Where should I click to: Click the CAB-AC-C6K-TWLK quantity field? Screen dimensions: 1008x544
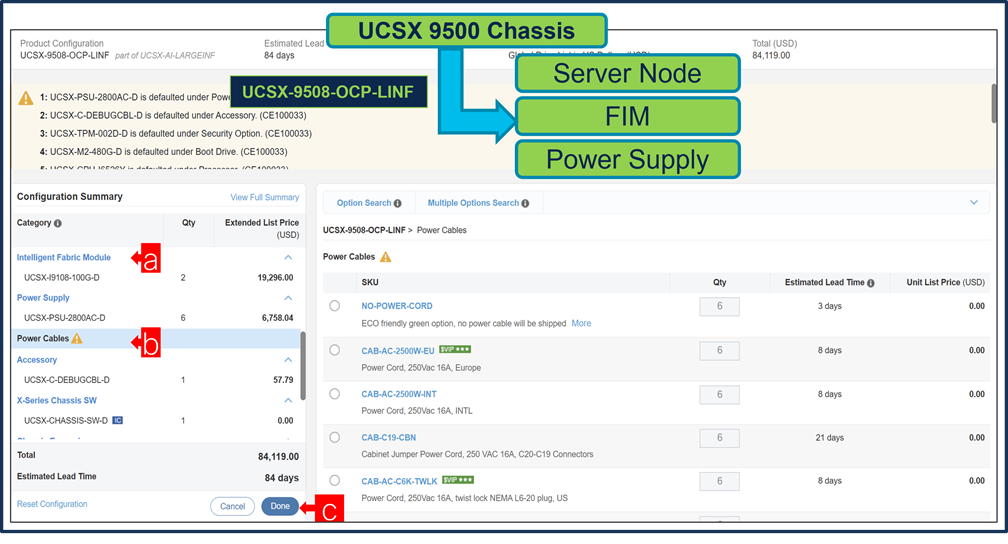click(x=719, y=481)
